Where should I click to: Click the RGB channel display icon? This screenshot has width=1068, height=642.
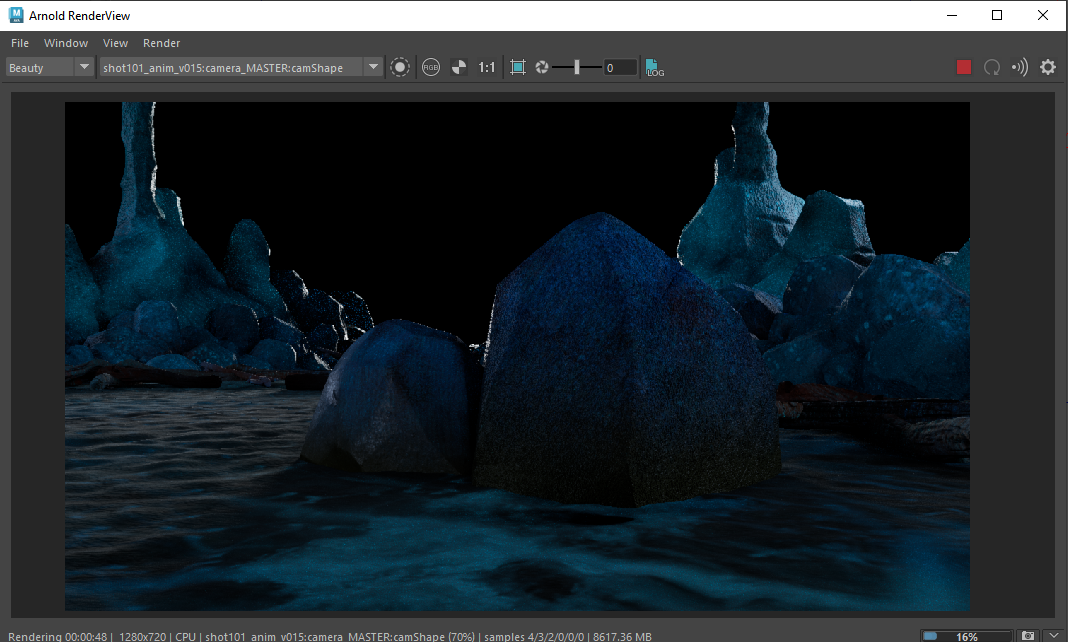pos(430,67)
